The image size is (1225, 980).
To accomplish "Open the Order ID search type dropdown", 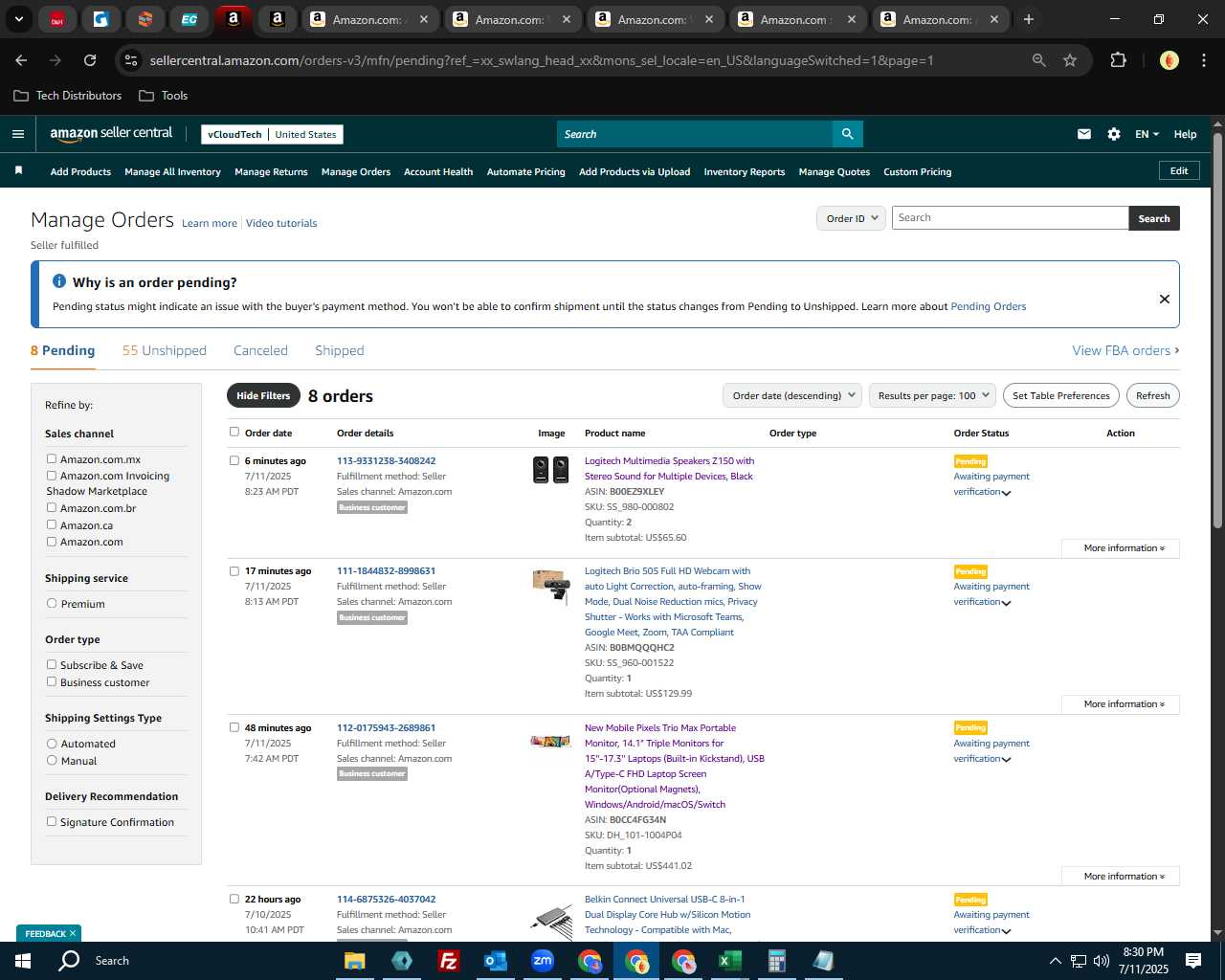I will [x=850, y=218].
